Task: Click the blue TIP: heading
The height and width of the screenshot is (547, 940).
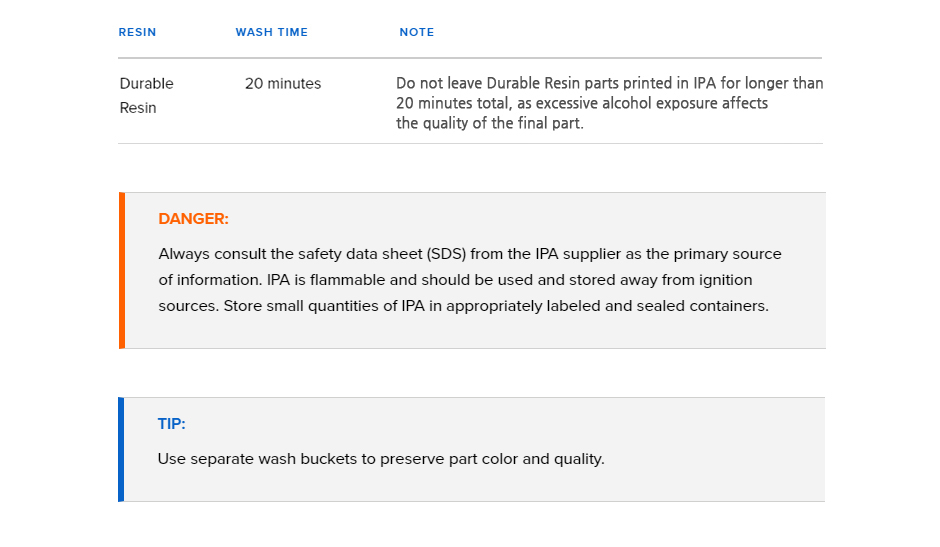Action: click(x=171, y=424)
